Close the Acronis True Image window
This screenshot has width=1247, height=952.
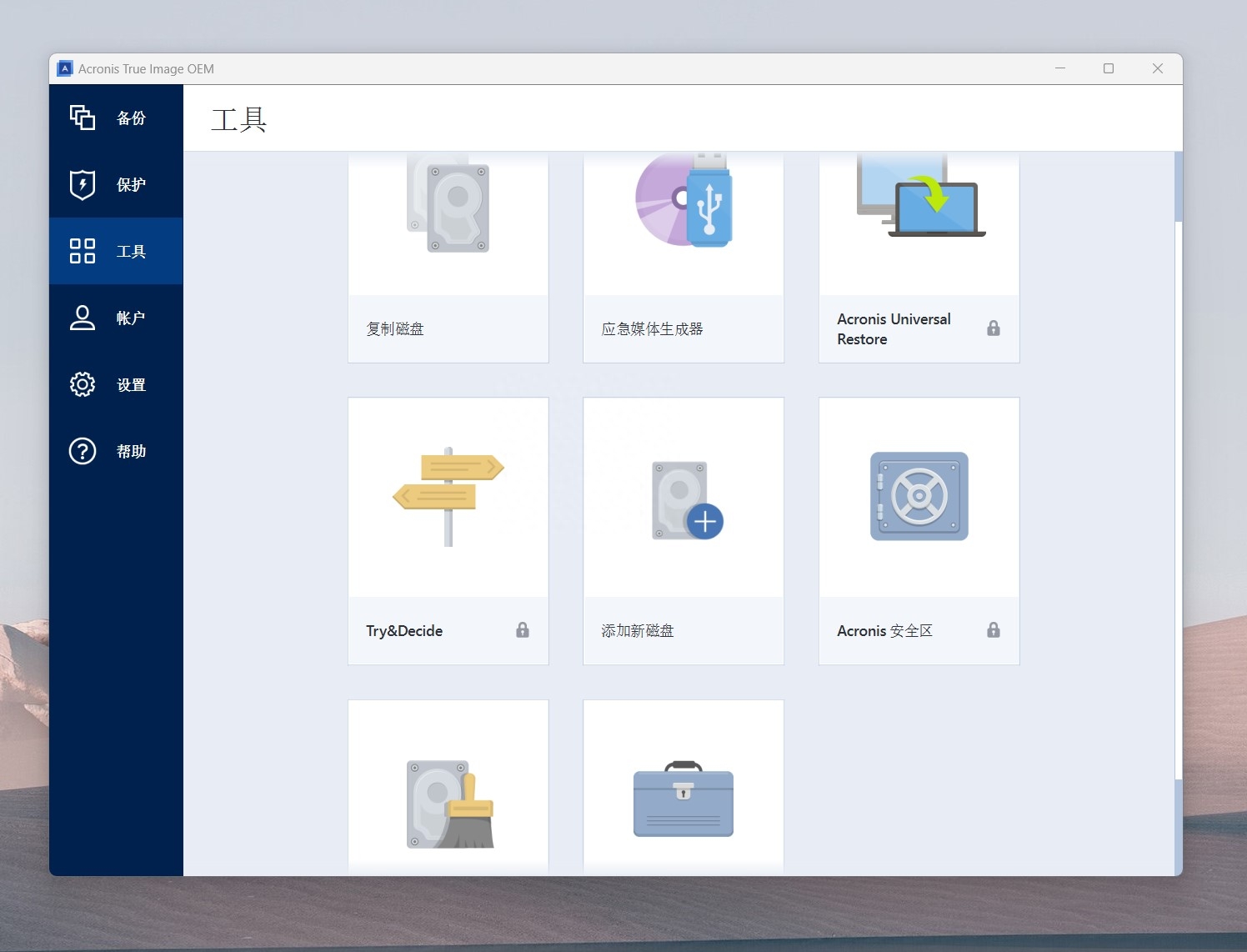click(1158, 68)
